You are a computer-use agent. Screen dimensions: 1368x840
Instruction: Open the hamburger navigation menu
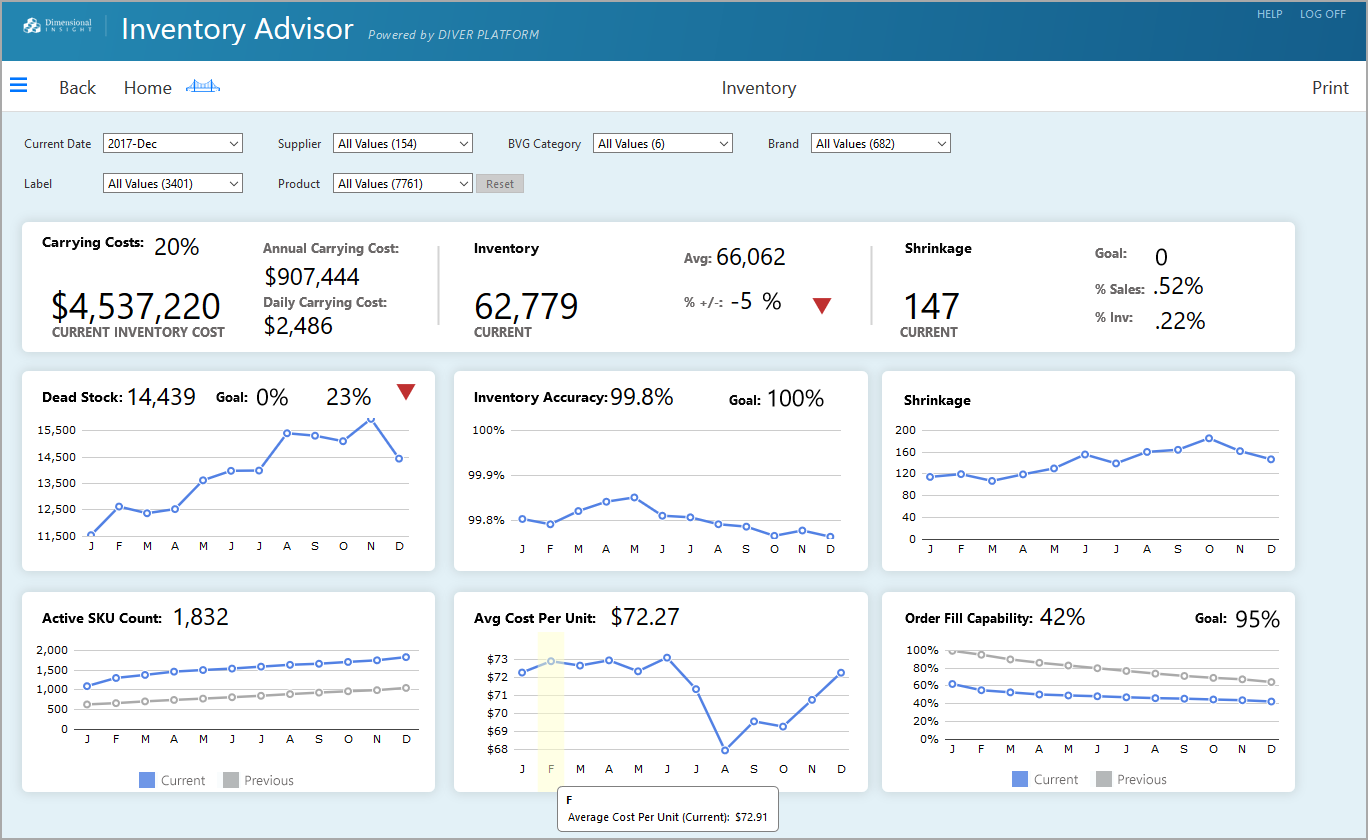pyautogui.click(x=19, y=85)
